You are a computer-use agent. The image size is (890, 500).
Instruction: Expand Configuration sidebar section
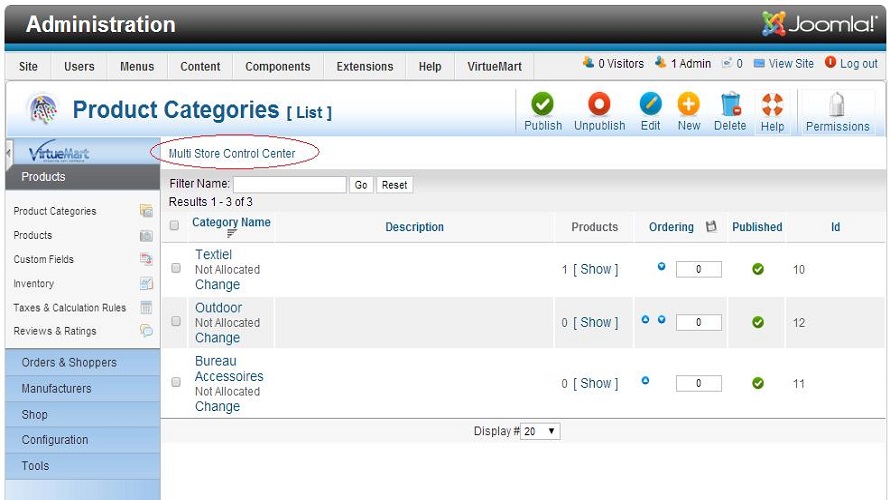83,440
